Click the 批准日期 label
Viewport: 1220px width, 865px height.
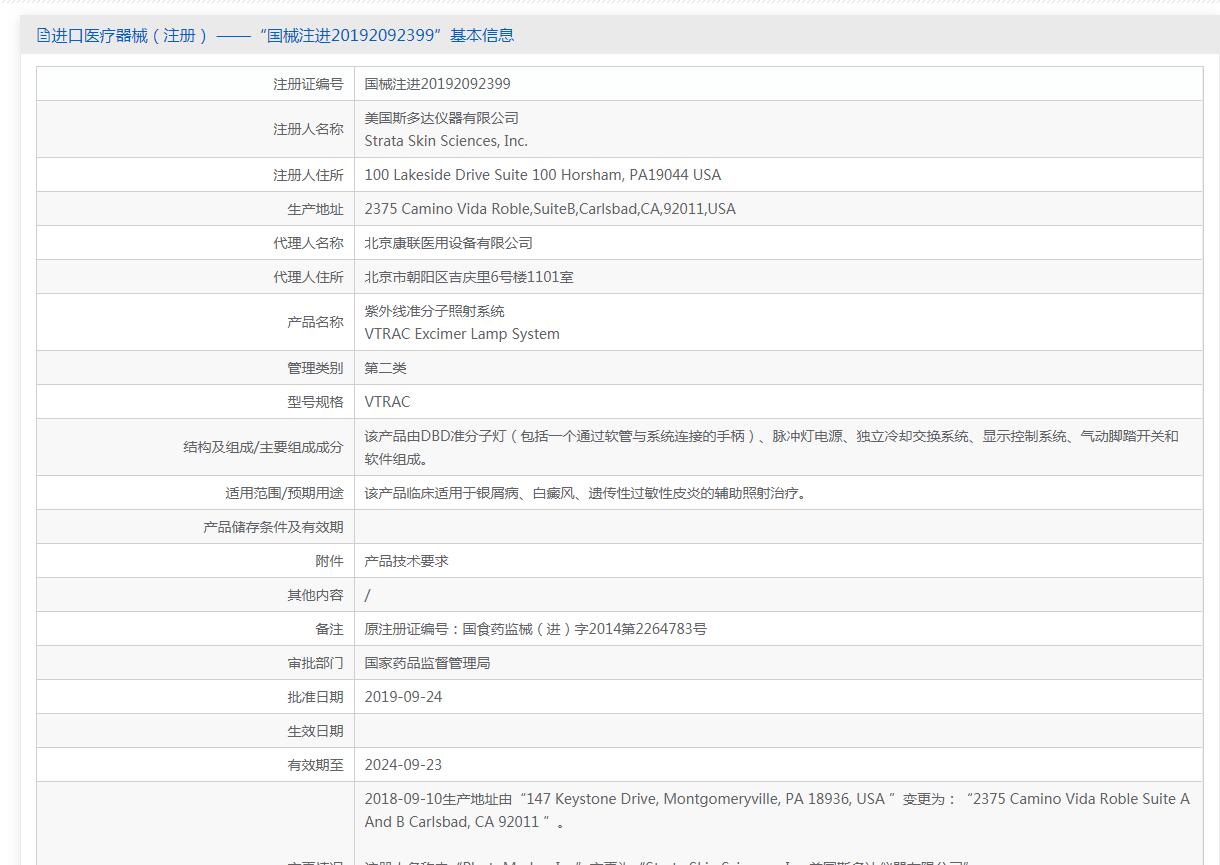[x=315, y=697]
